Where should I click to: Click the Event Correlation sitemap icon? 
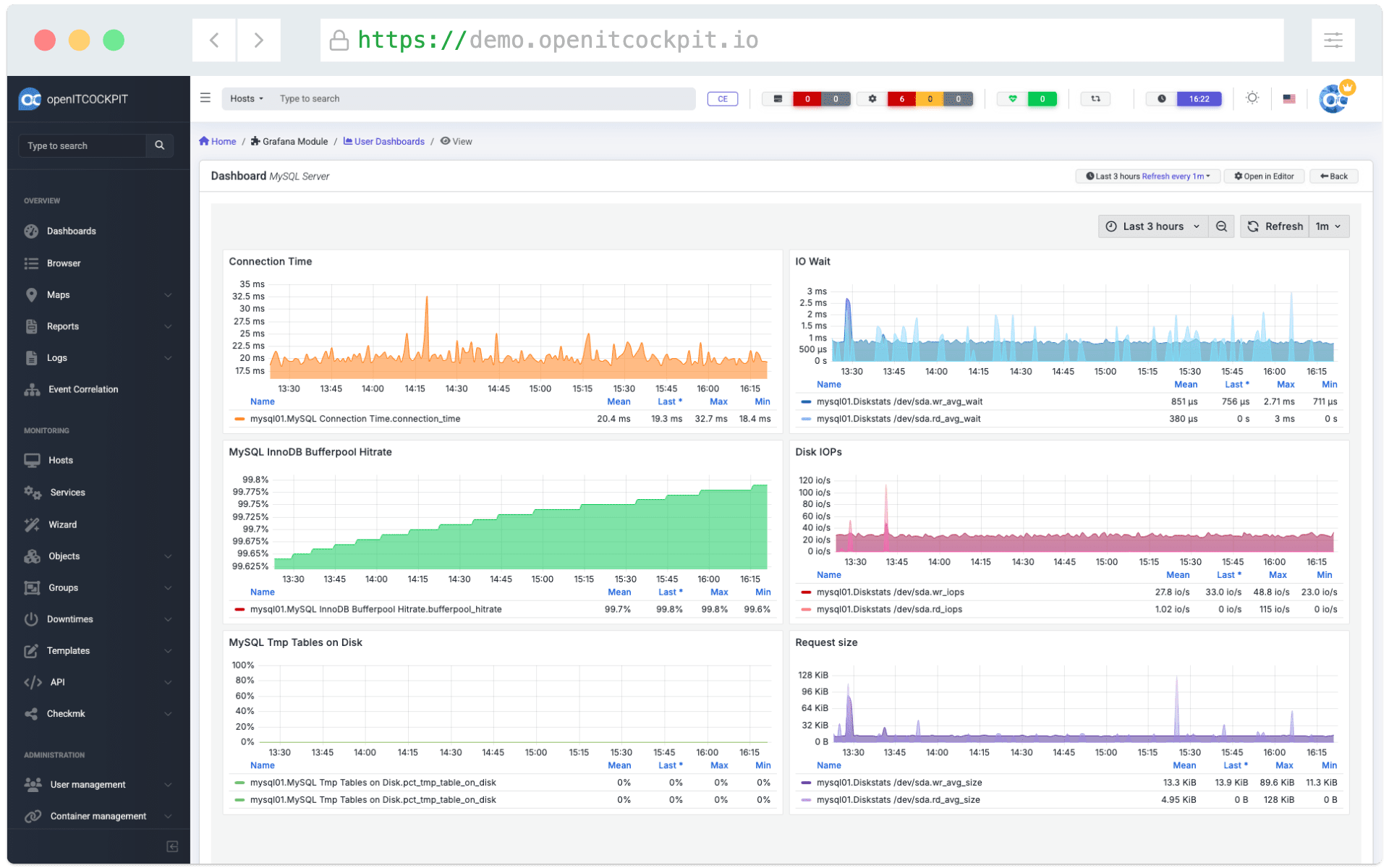[x=32, y=389]
